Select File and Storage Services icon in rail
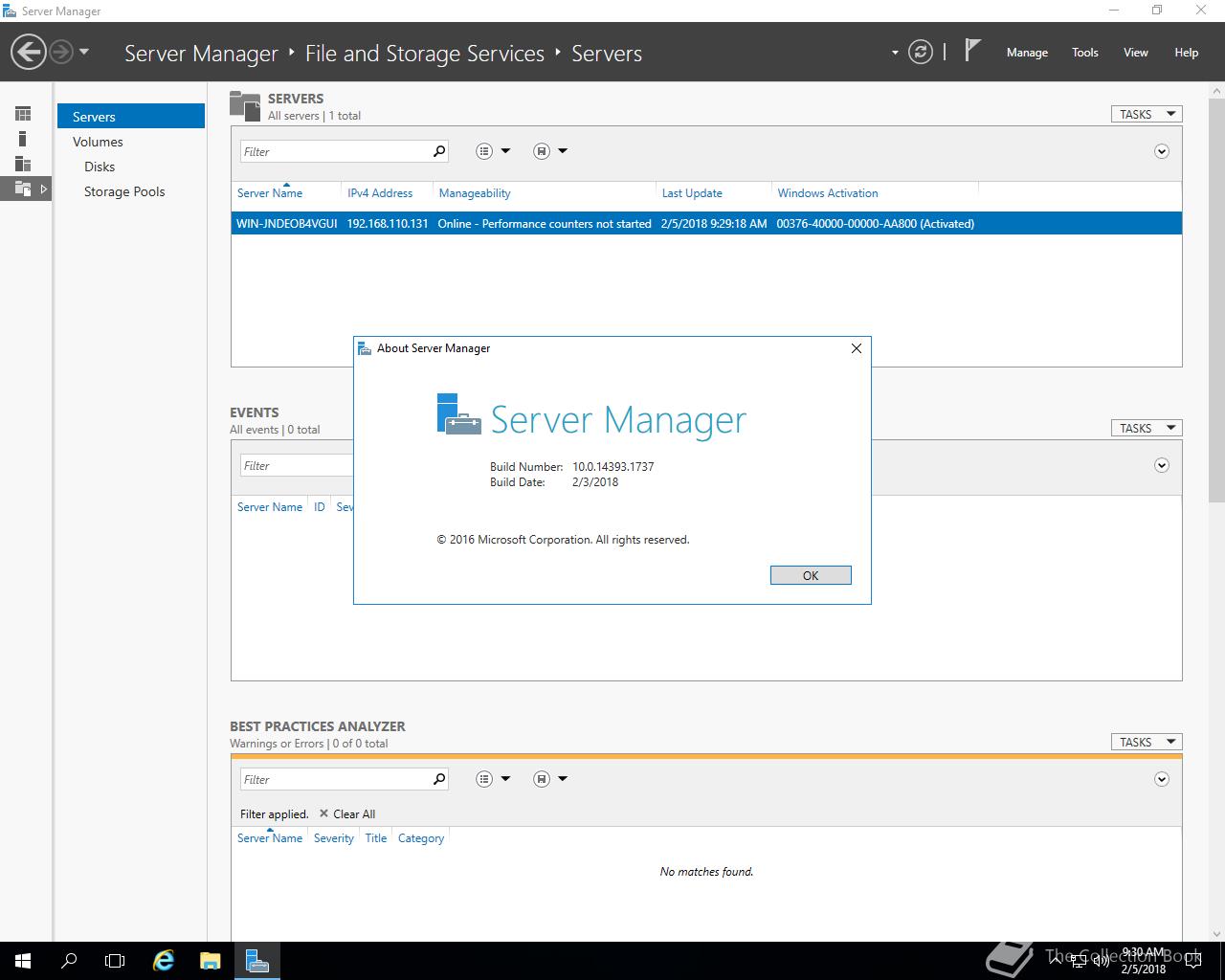This screenshot has width=1225, height=980. click(x=23, y=189)
